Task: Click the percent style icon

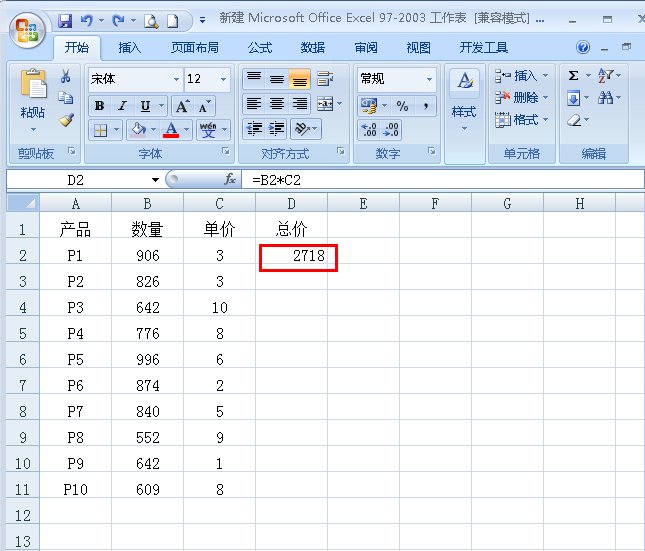Action: [402, 105]
